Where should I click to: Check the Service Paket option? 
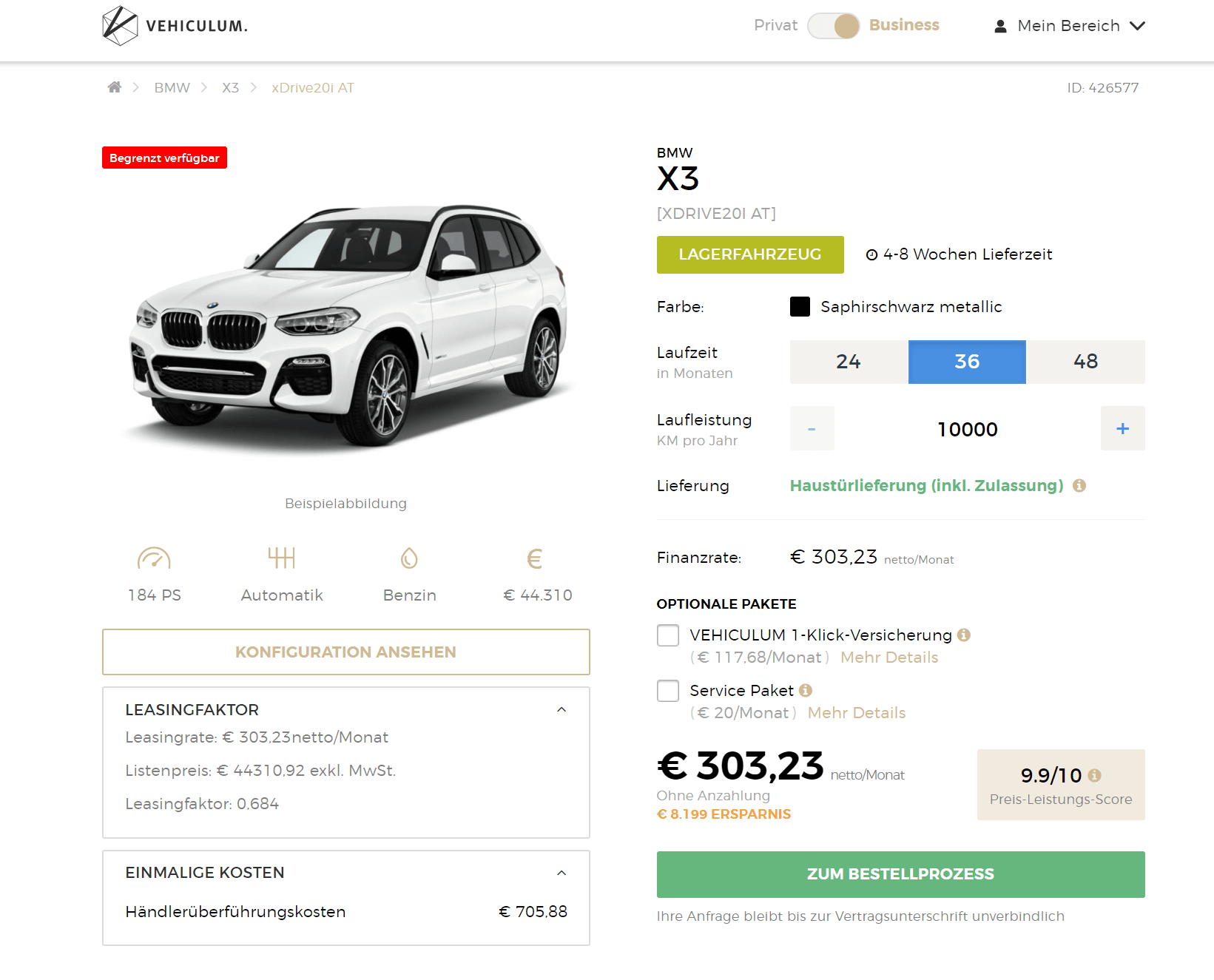point(668,691)
